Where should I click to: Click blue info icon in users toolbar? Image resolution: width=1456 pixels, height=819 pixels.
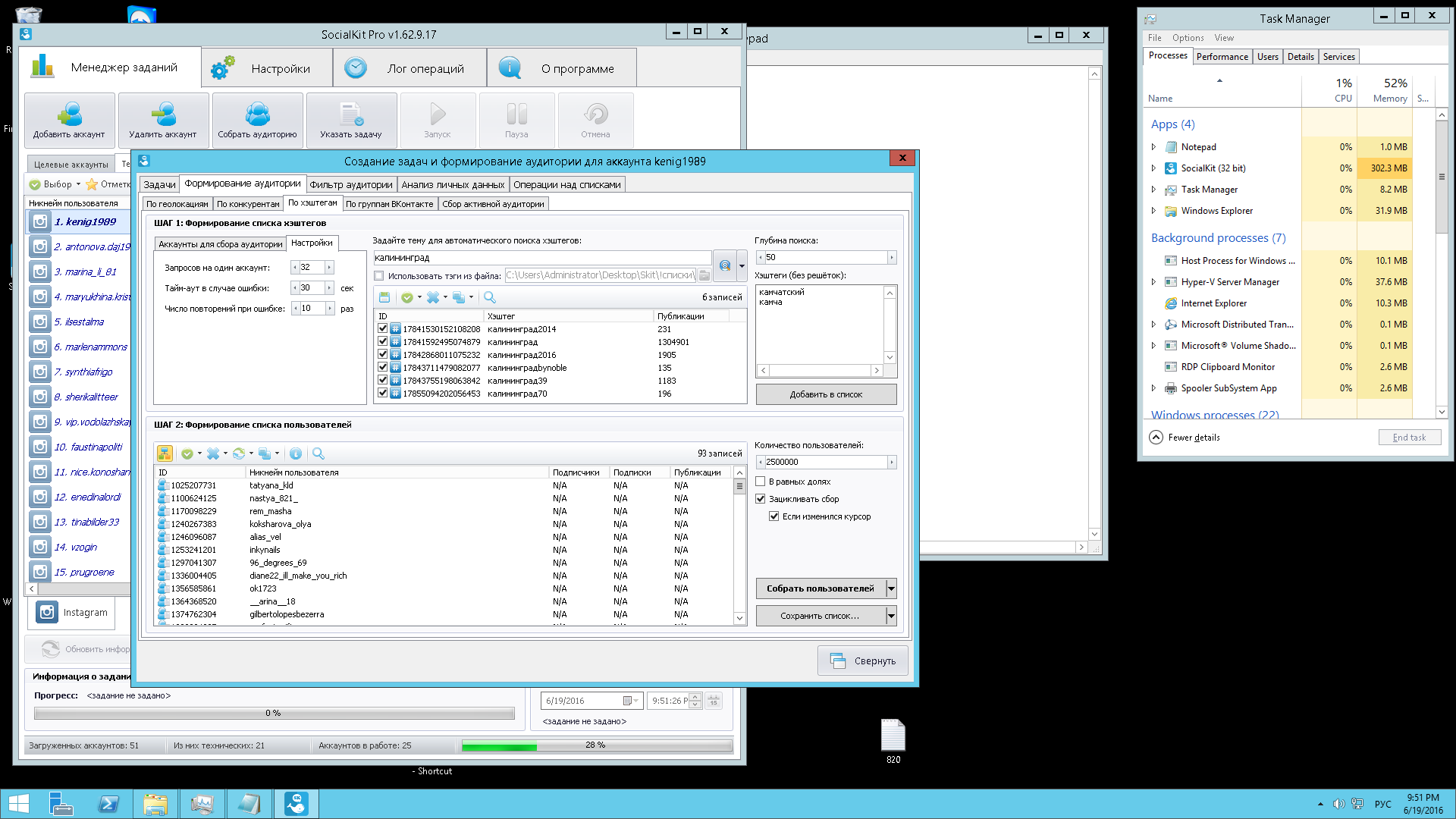(x=296, y=453)
